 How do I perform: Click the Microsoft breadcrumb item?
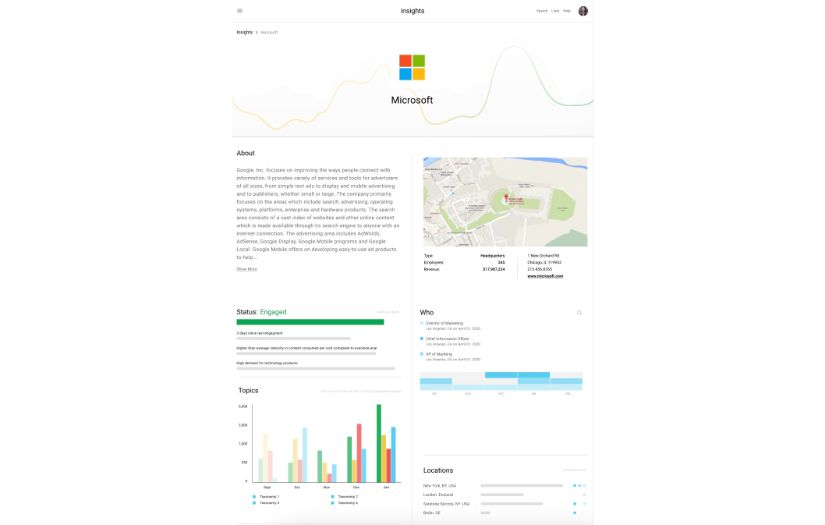269,33
